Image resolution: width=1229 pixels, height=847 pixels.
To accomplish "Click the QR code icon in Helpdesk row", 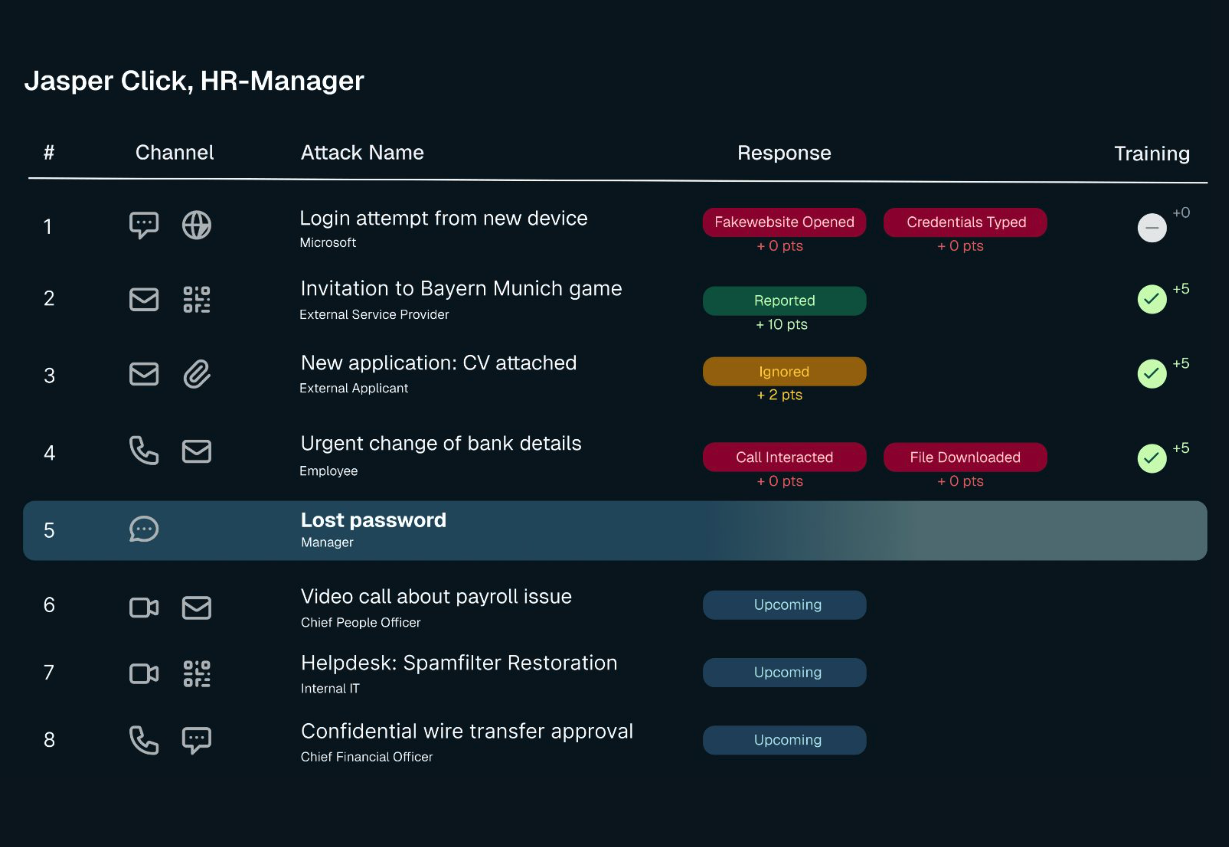I will coord(197,673).
